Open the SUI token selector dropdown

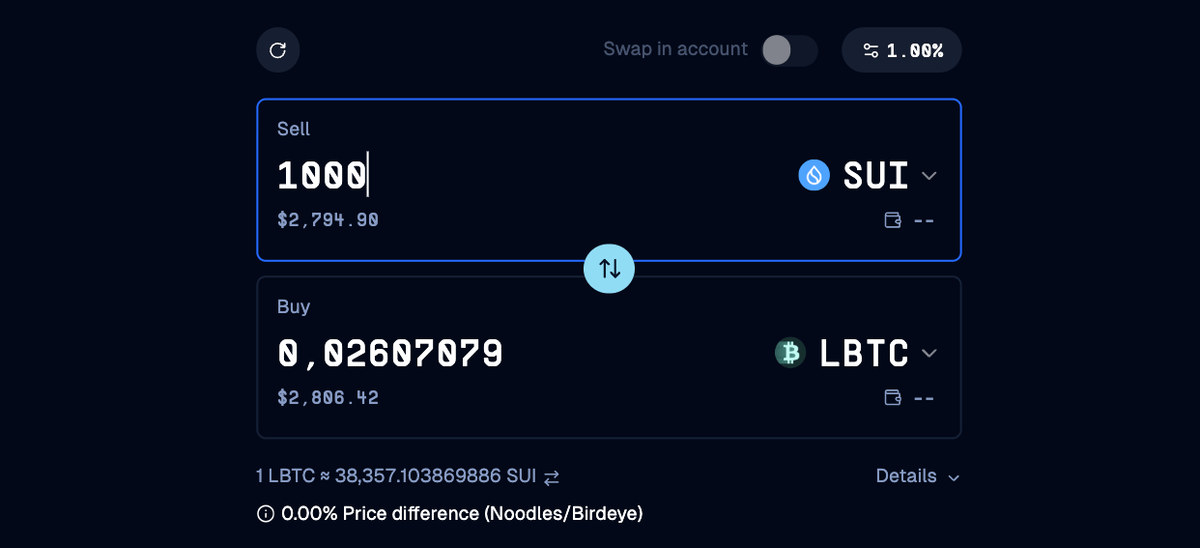869,176
